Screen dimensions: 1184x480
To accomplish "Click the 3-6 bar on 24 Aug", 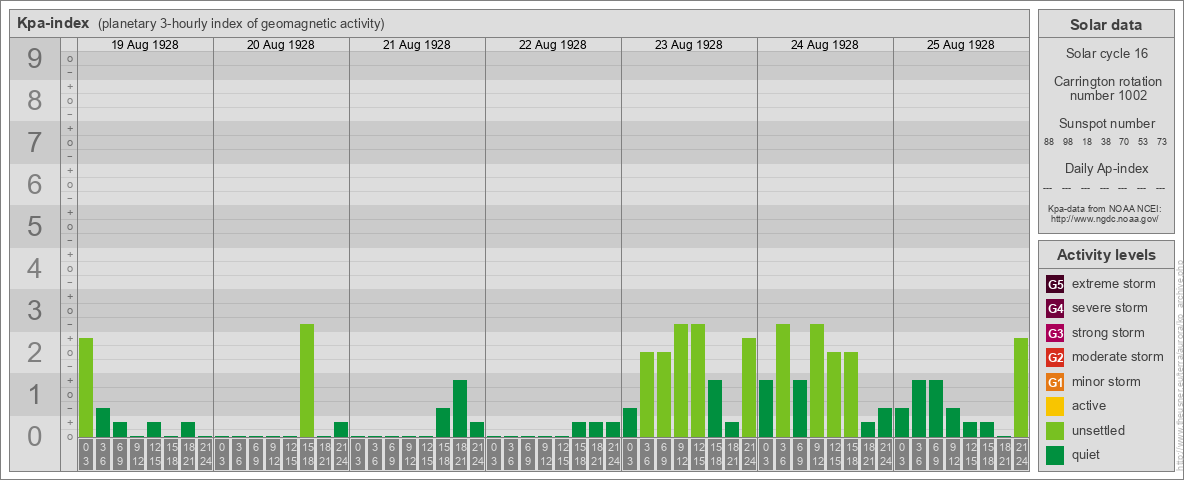I will coord(783,380).
